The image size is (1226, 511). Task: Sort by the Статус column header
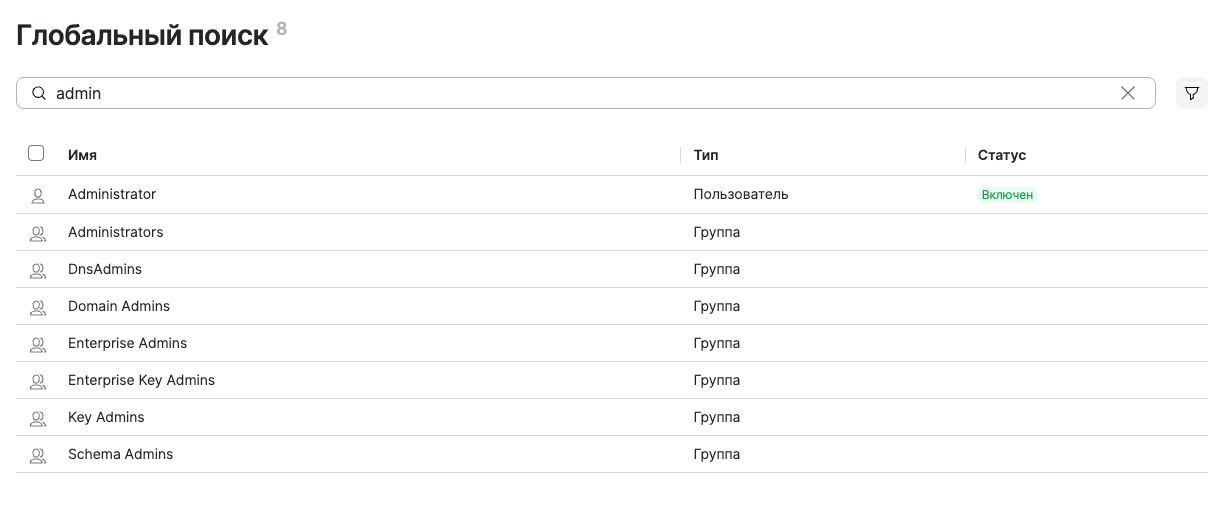pyautogui.click(x=1001, y=155)
